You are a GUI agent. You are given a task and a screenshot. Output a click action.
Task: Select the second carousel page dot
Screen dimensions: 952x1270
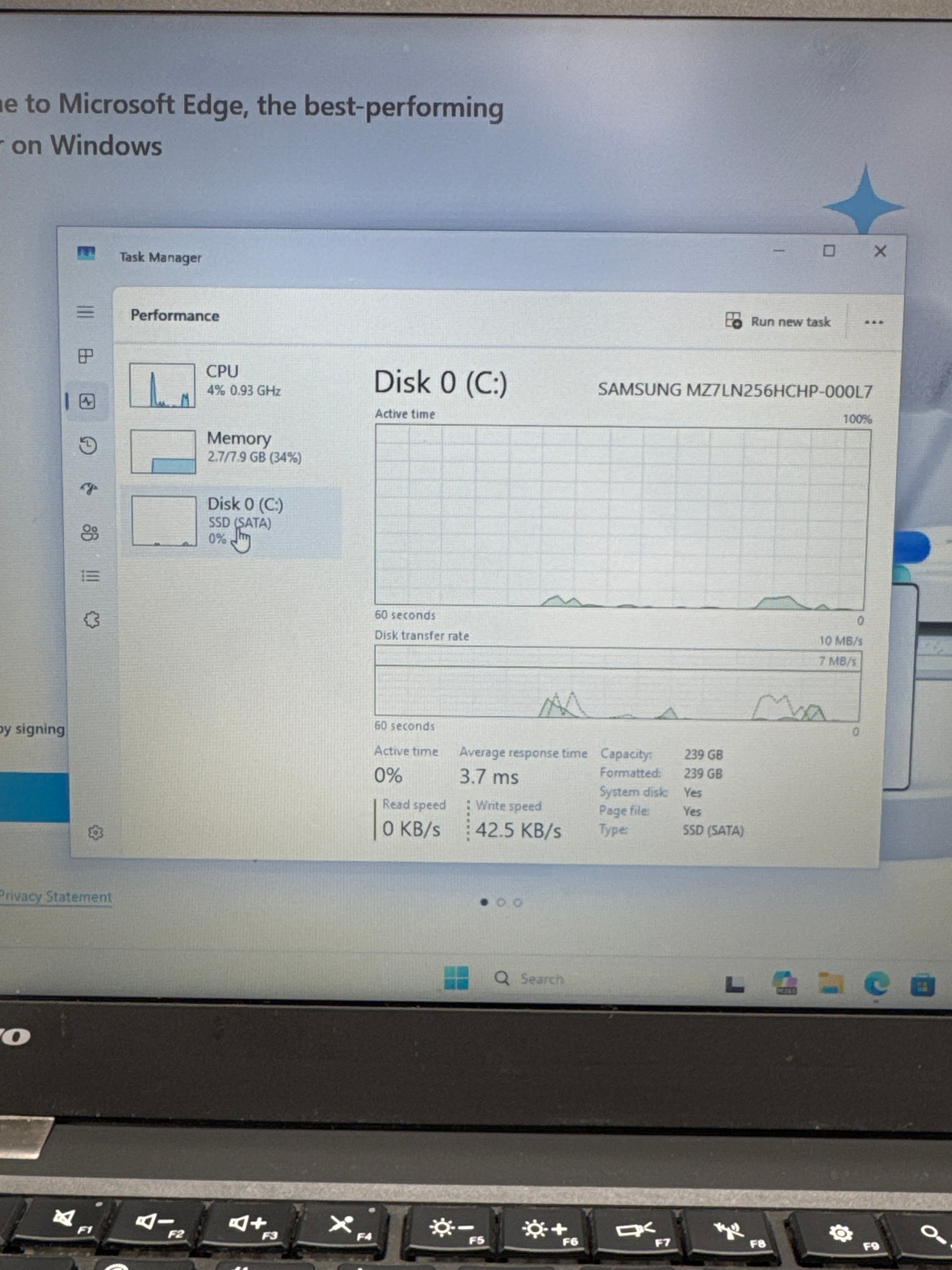[501, 902]
